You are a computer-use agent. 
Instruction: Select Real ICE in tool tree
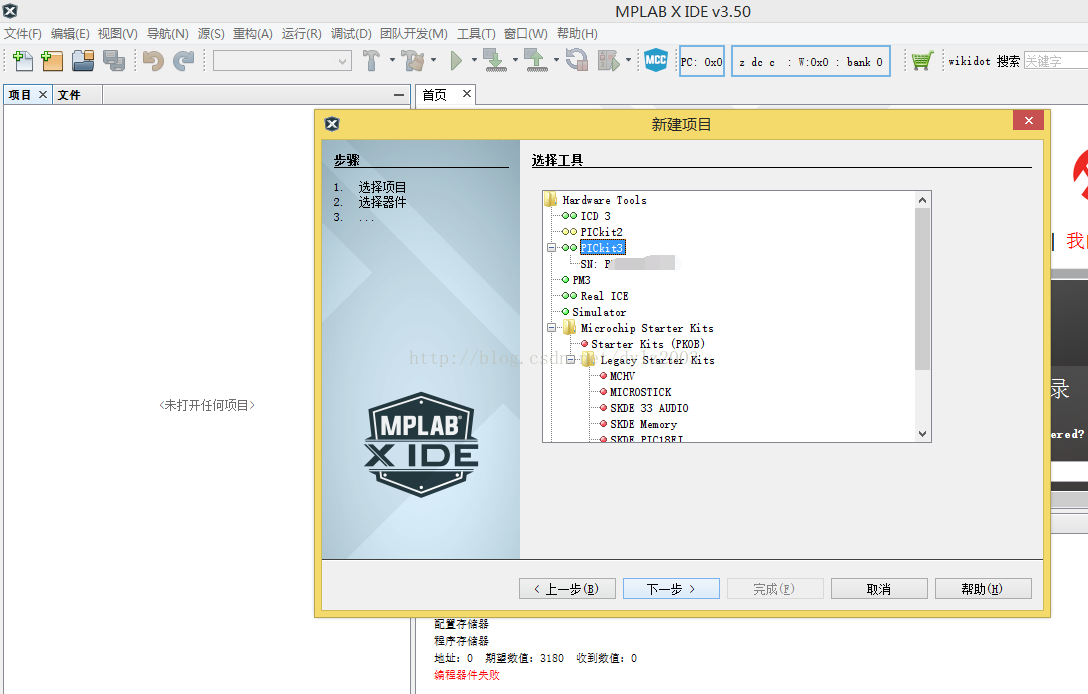pyautogui.click(x=604, y=296)
